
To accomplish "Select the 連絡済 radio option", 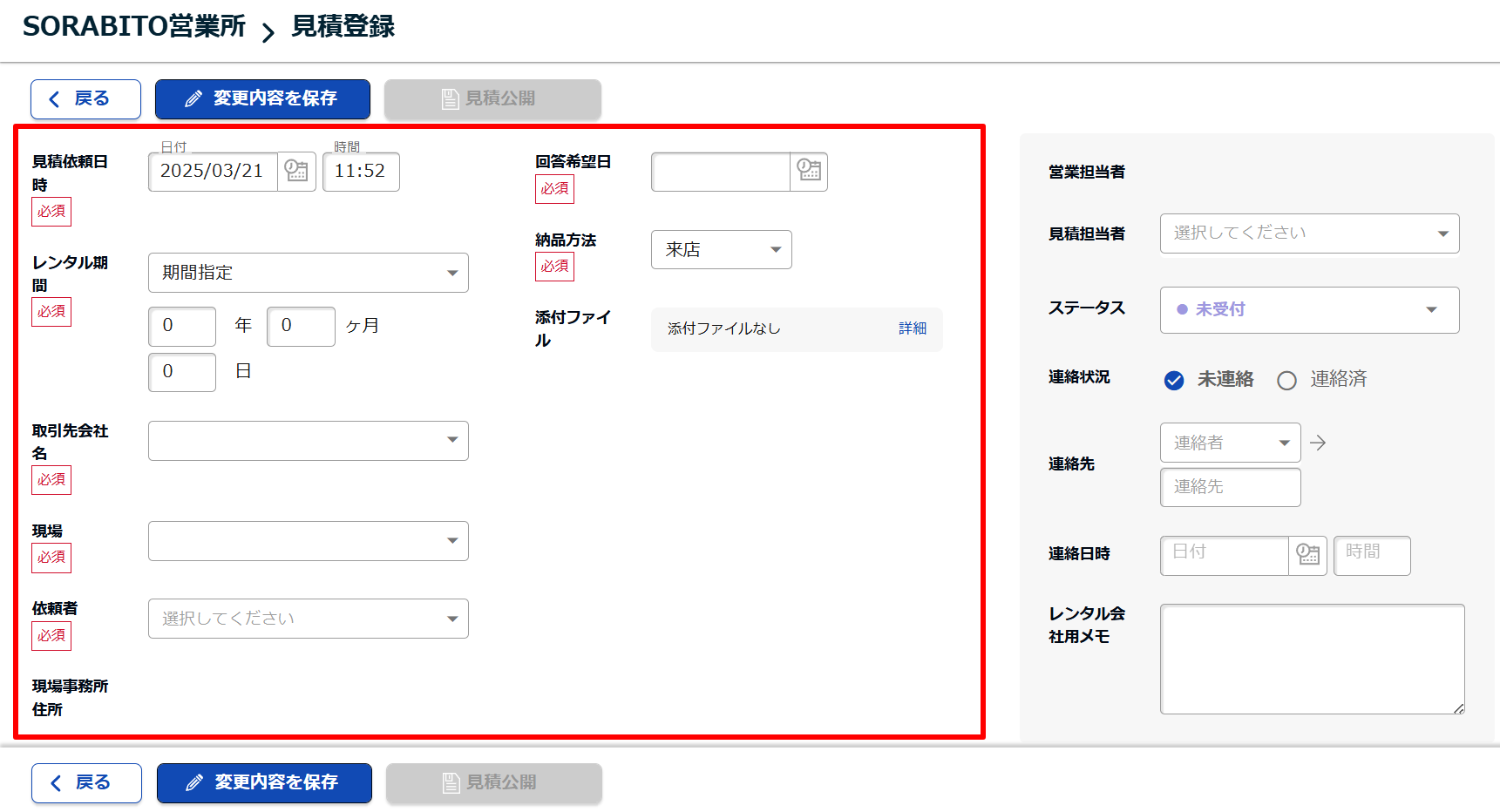I will 1286,380.
